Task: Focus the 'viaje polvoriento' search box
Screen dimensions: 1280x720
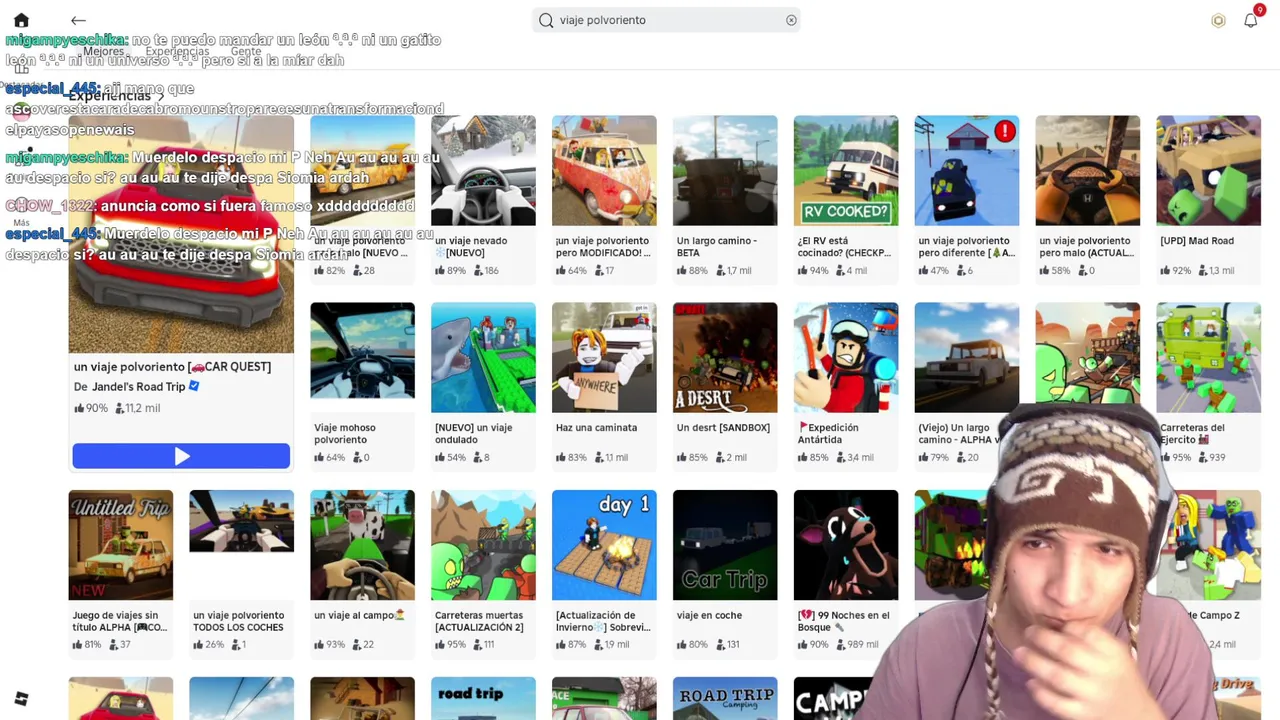Action: pyautogui.click(x=668, y=20)
